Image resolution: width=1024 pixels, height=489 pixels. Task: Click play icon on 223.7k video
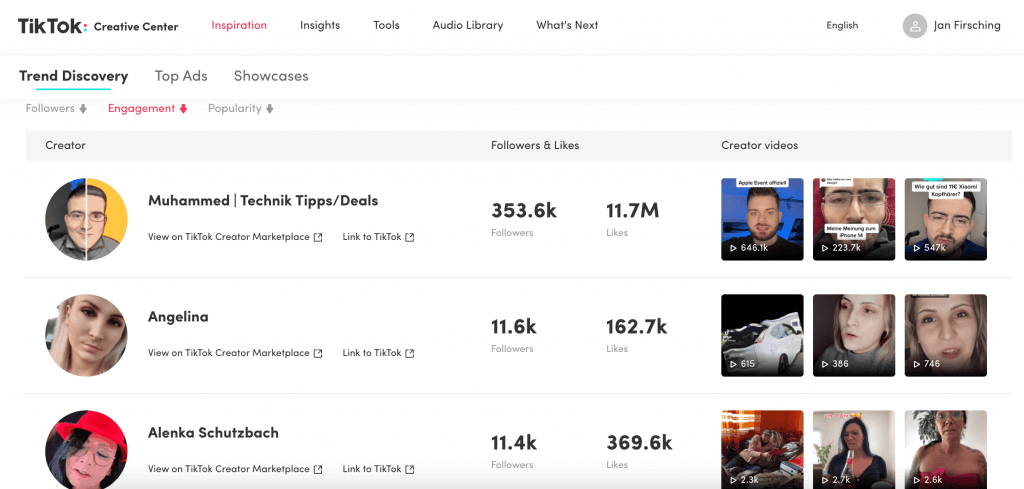(825, 248)
